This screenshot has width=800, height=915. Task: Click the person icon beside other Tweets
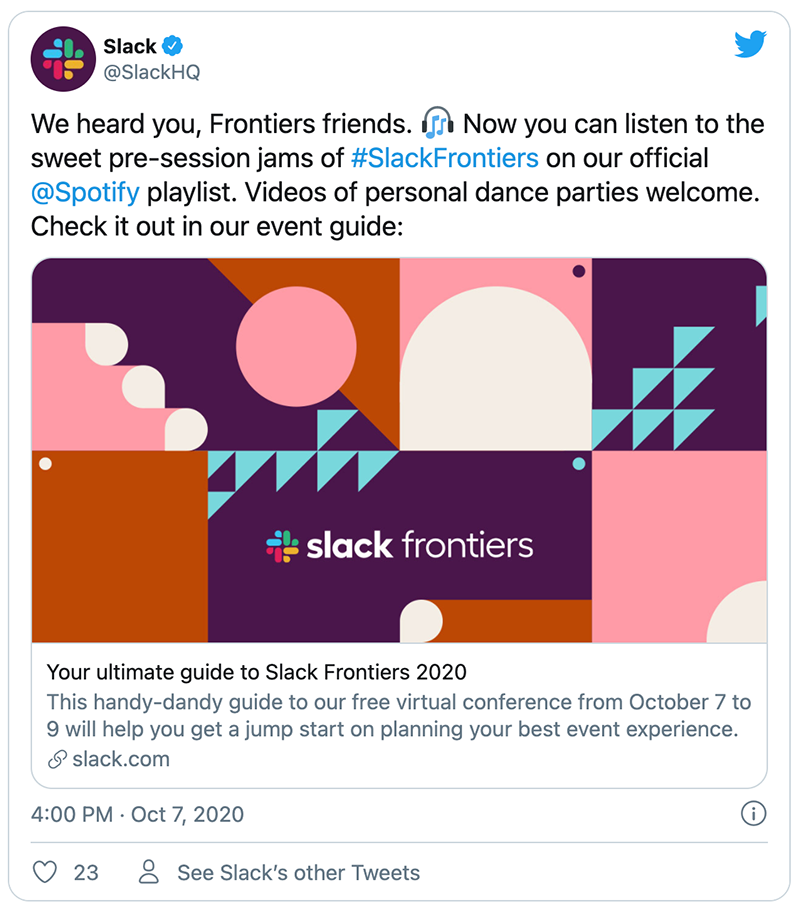pos(149,872)
